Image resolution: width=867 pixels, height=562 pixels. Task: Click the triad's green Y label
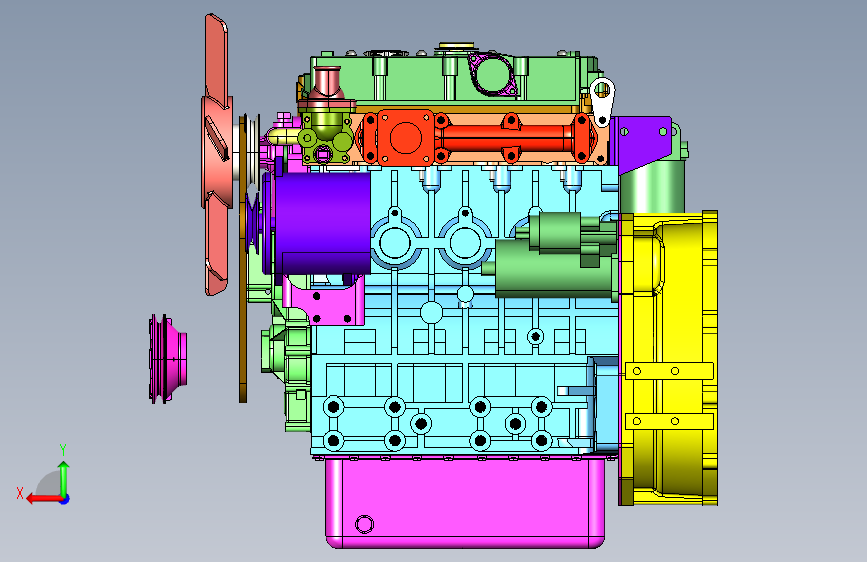[63, 450]
